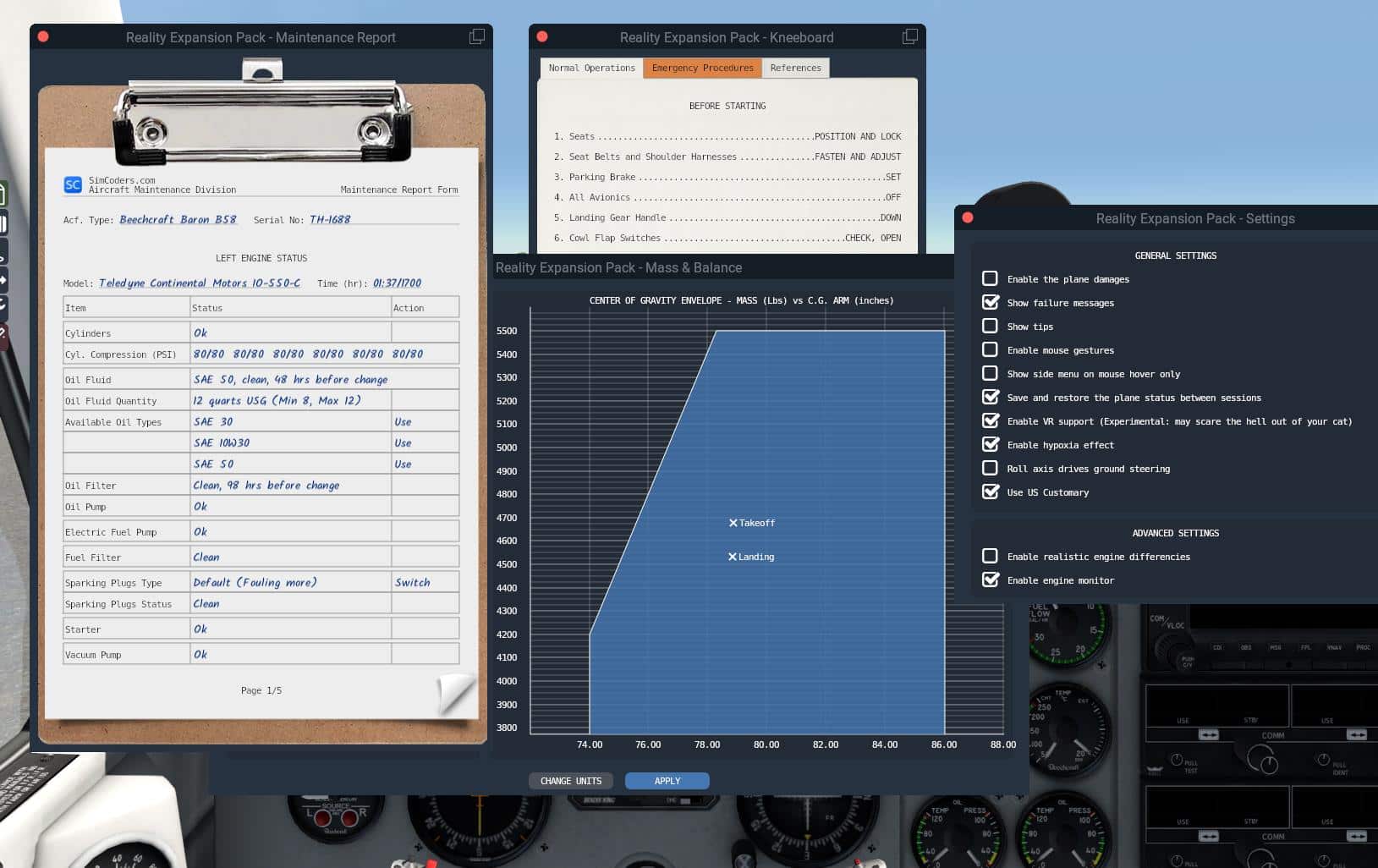Turn the maintenance report page corner curl
The width and height of the screenshot is (1378, 868).
click(x=457, y=693)
